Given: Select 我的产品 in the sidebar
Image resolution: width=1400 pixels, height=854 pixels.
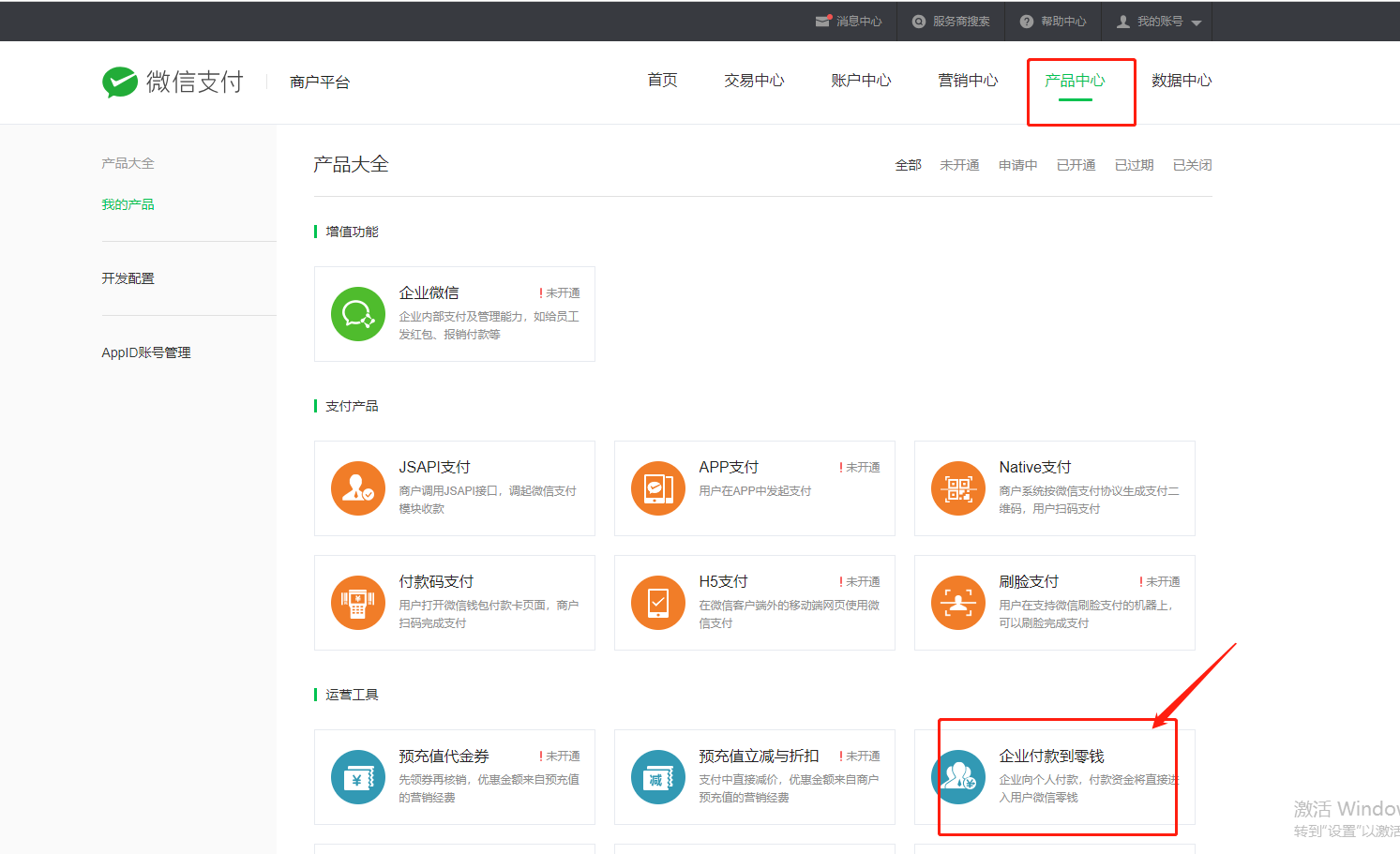Looking at the screenshot, I should coord(128,204).
